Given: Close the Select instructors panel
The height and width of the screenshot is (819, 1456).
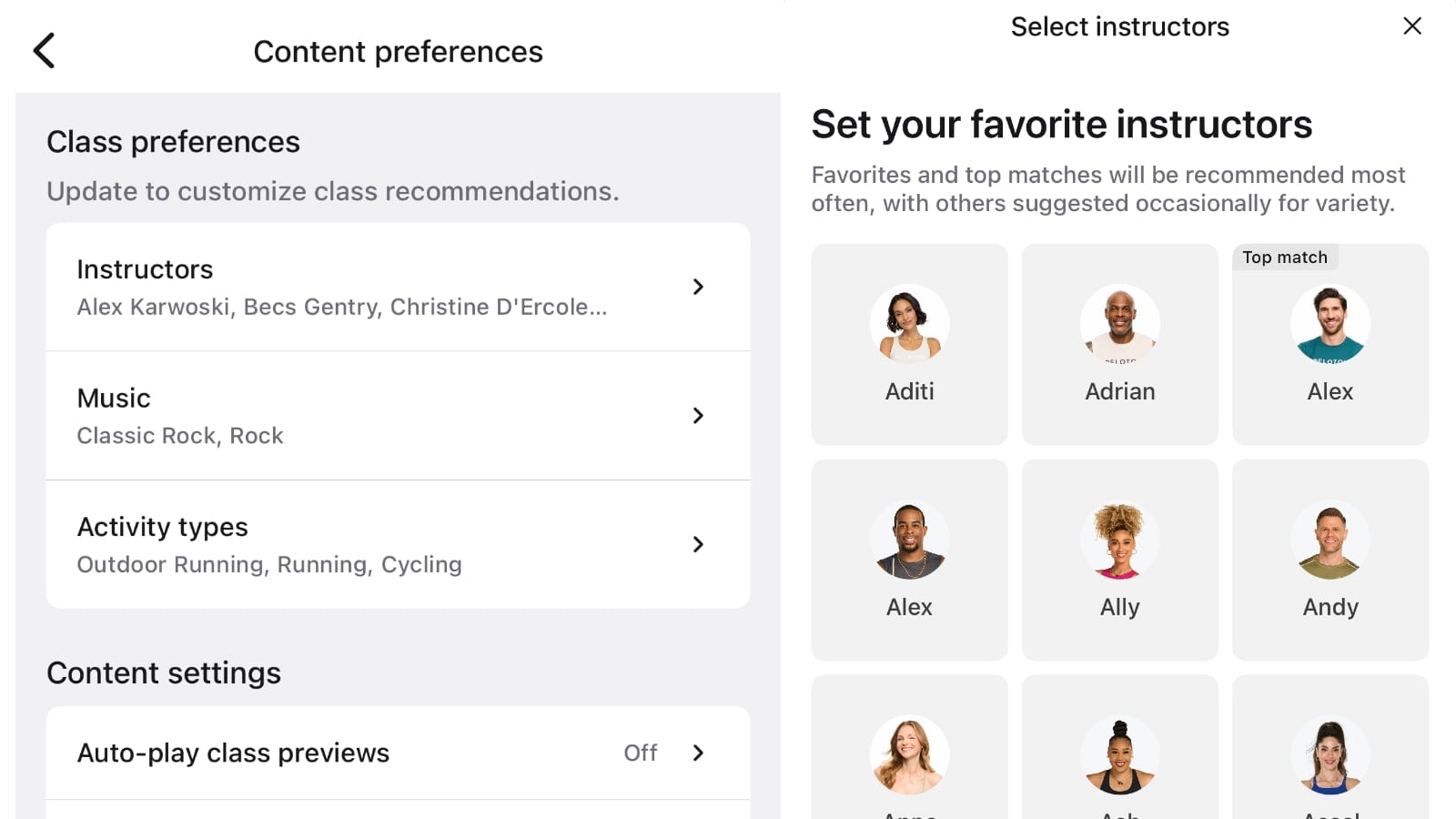Looking at the screenshot, I should [1412, 25].
